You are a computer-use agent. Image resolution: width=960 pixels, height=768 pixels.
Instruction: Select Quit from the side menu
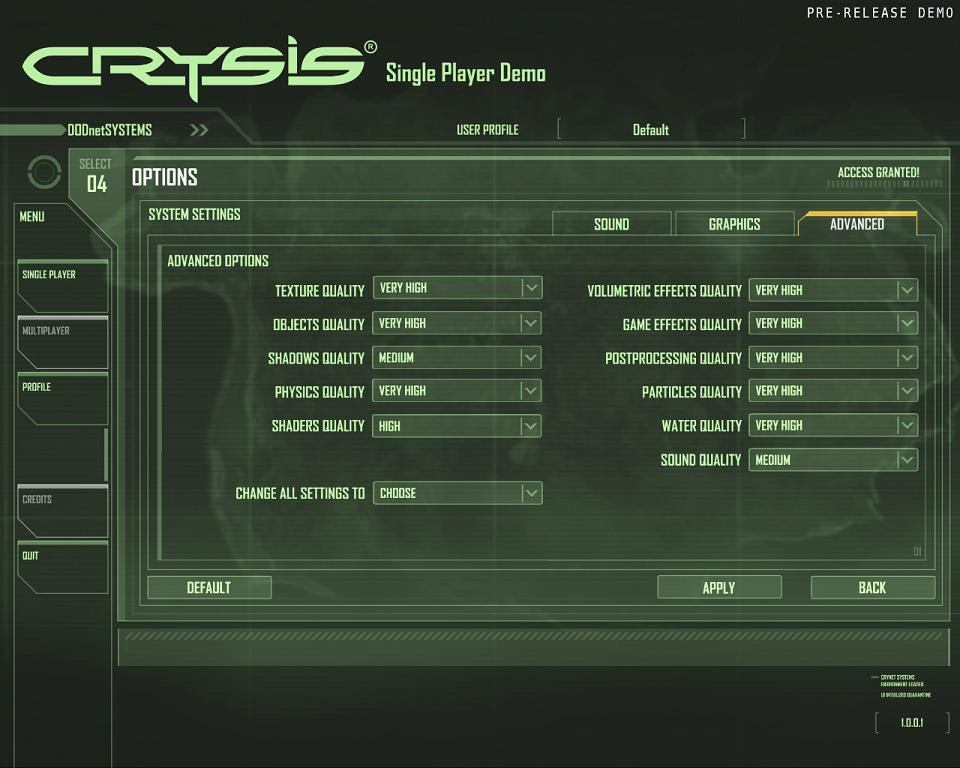point(62,568)
